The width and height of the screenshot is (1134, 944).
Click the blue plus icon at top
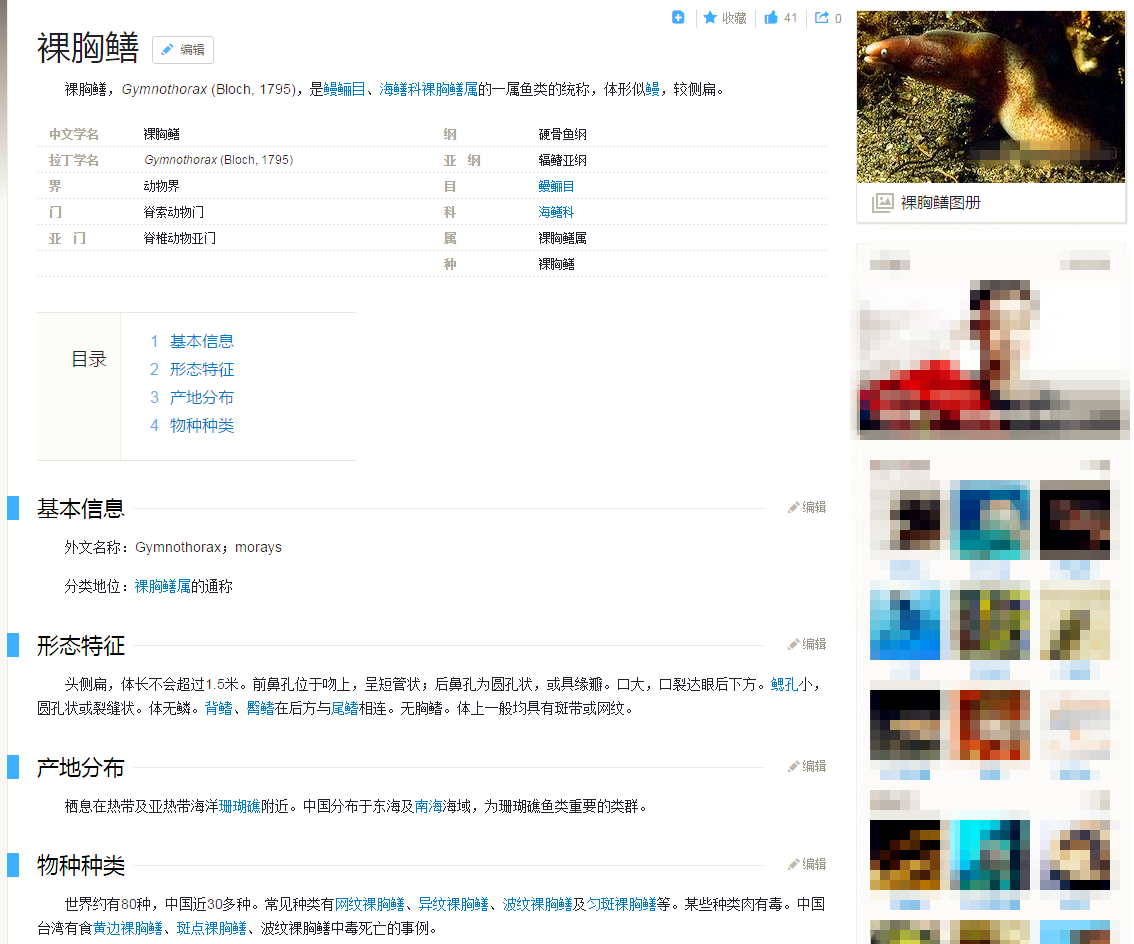(678, 17)
